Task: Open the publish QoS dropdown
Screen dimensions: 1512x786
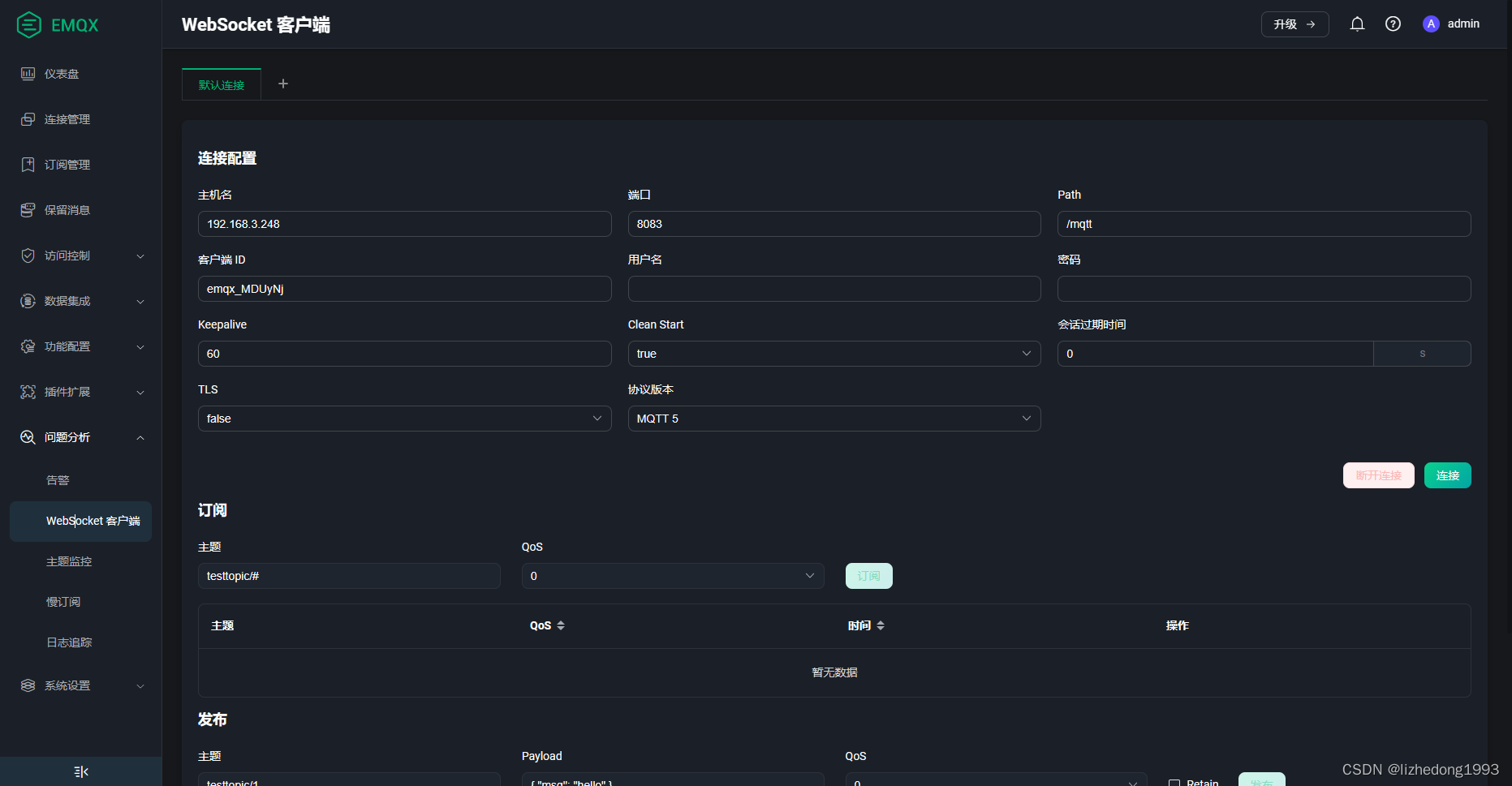Action: (996, 780)
